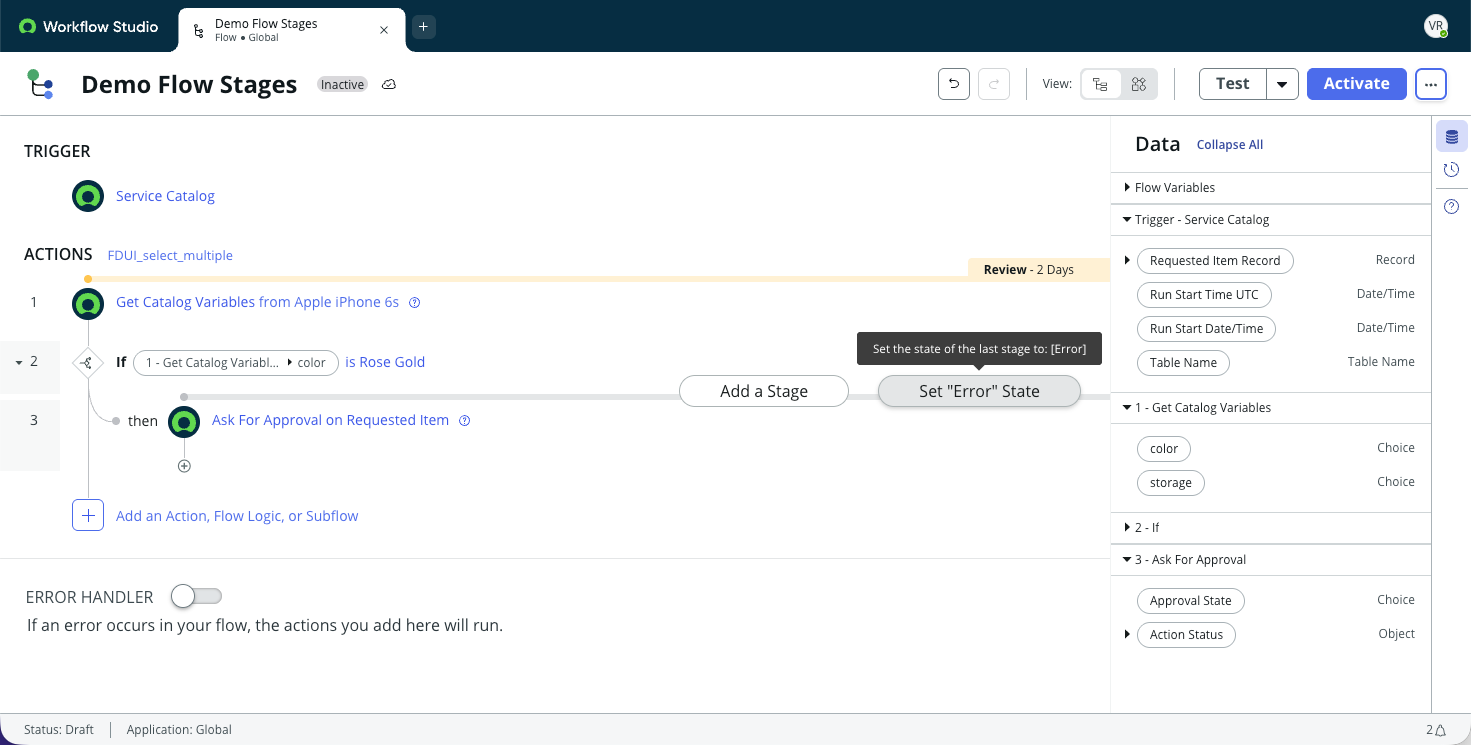The height and width of the screenshot is (745, 1471).
Task: Click help icon beside Ask For Approval
Action: coord(465,420)
